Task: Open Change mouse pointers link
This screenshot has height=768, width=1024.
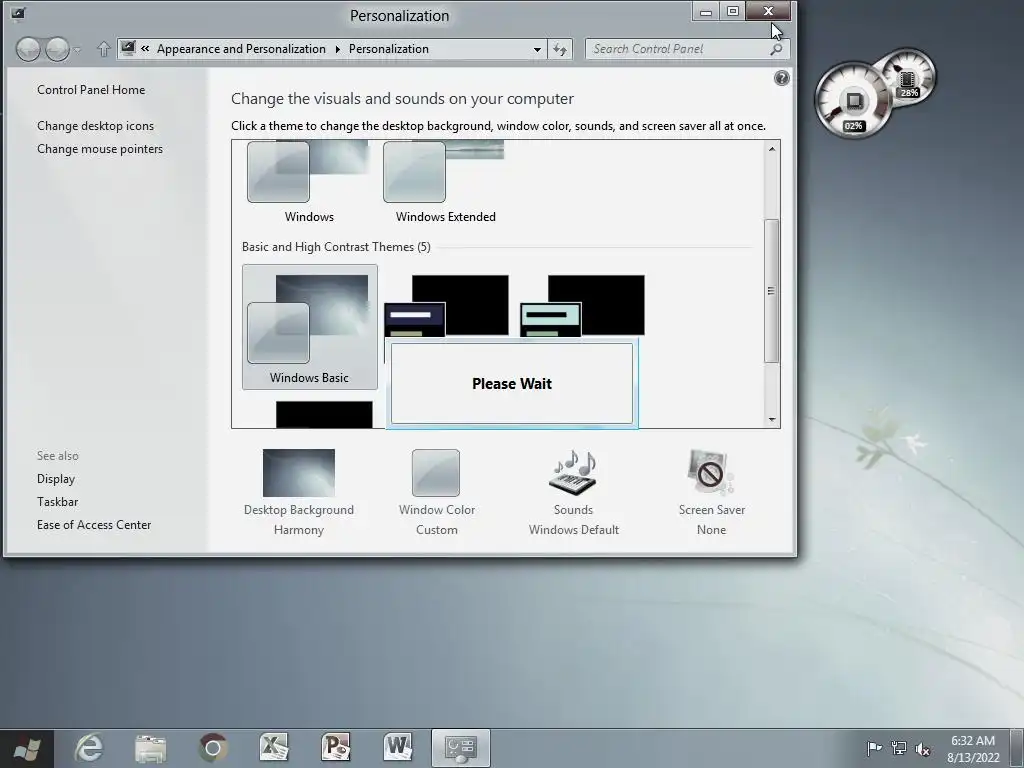Action: click(x=100, y=149)
